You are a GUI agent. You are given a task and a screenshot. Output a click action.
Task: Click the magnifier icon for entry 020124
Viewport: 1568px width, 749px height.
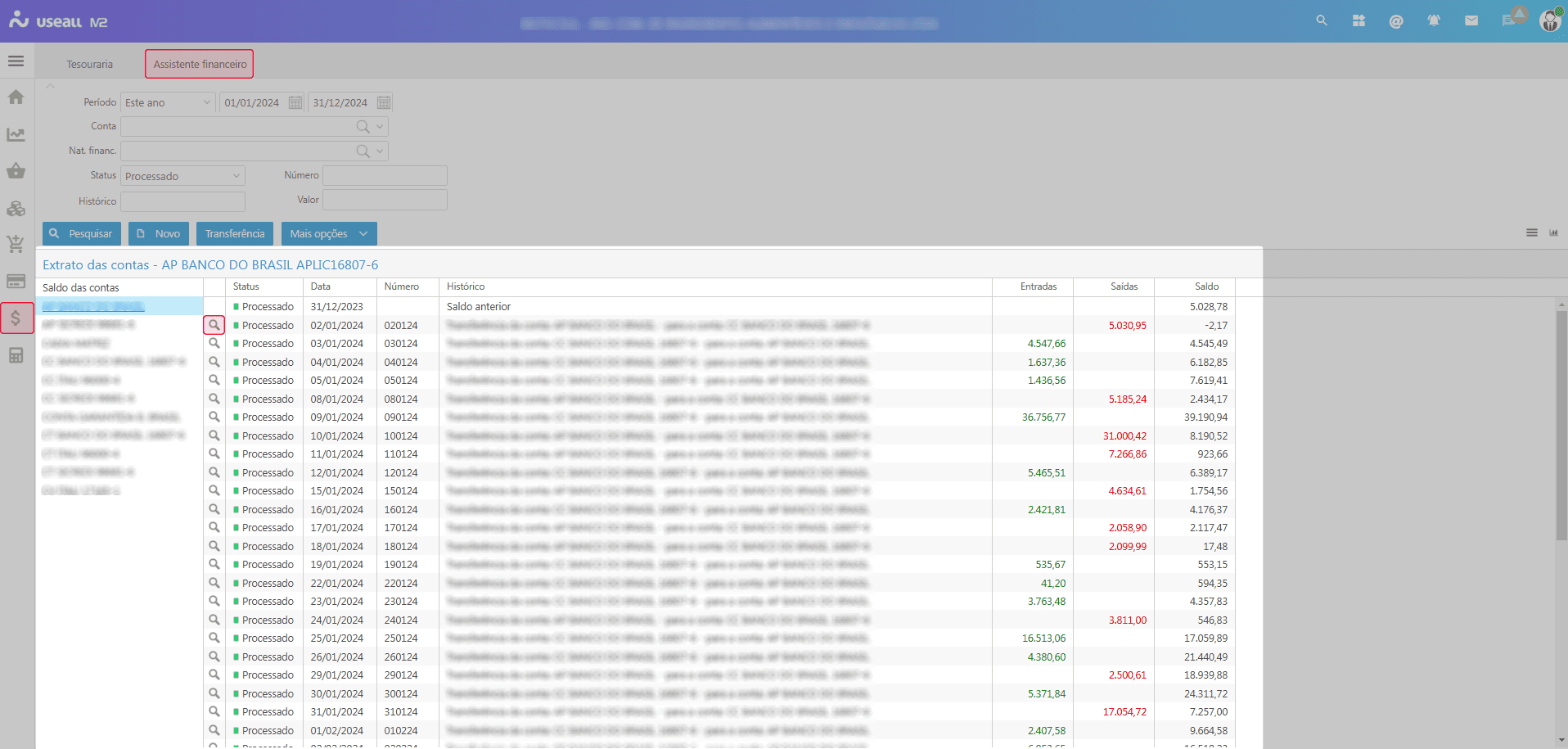214,325
